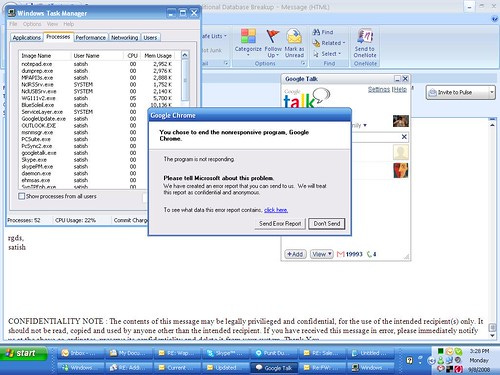Toggle Show processes from all users
The width and height of the screenshot is (500, 375).
[22, 196]
